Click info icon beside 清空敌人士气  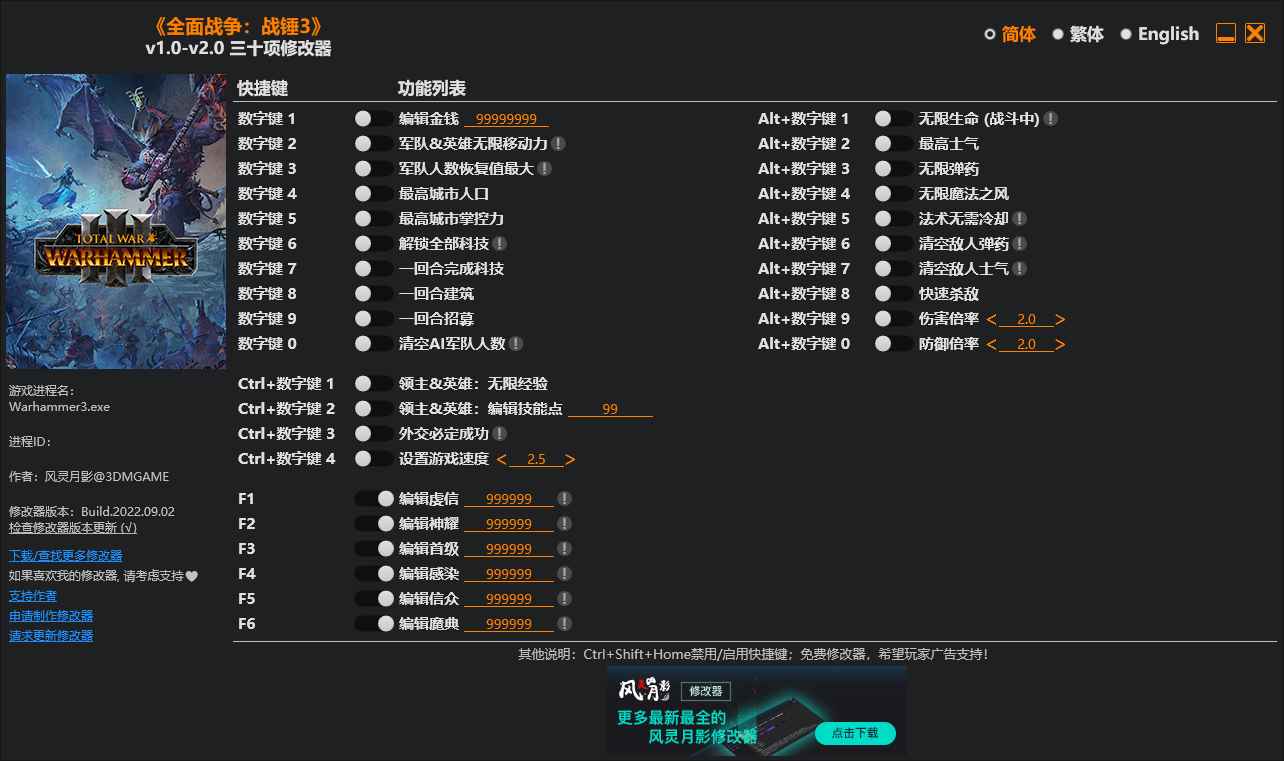pyautogui.click(x=1019, y=269)
